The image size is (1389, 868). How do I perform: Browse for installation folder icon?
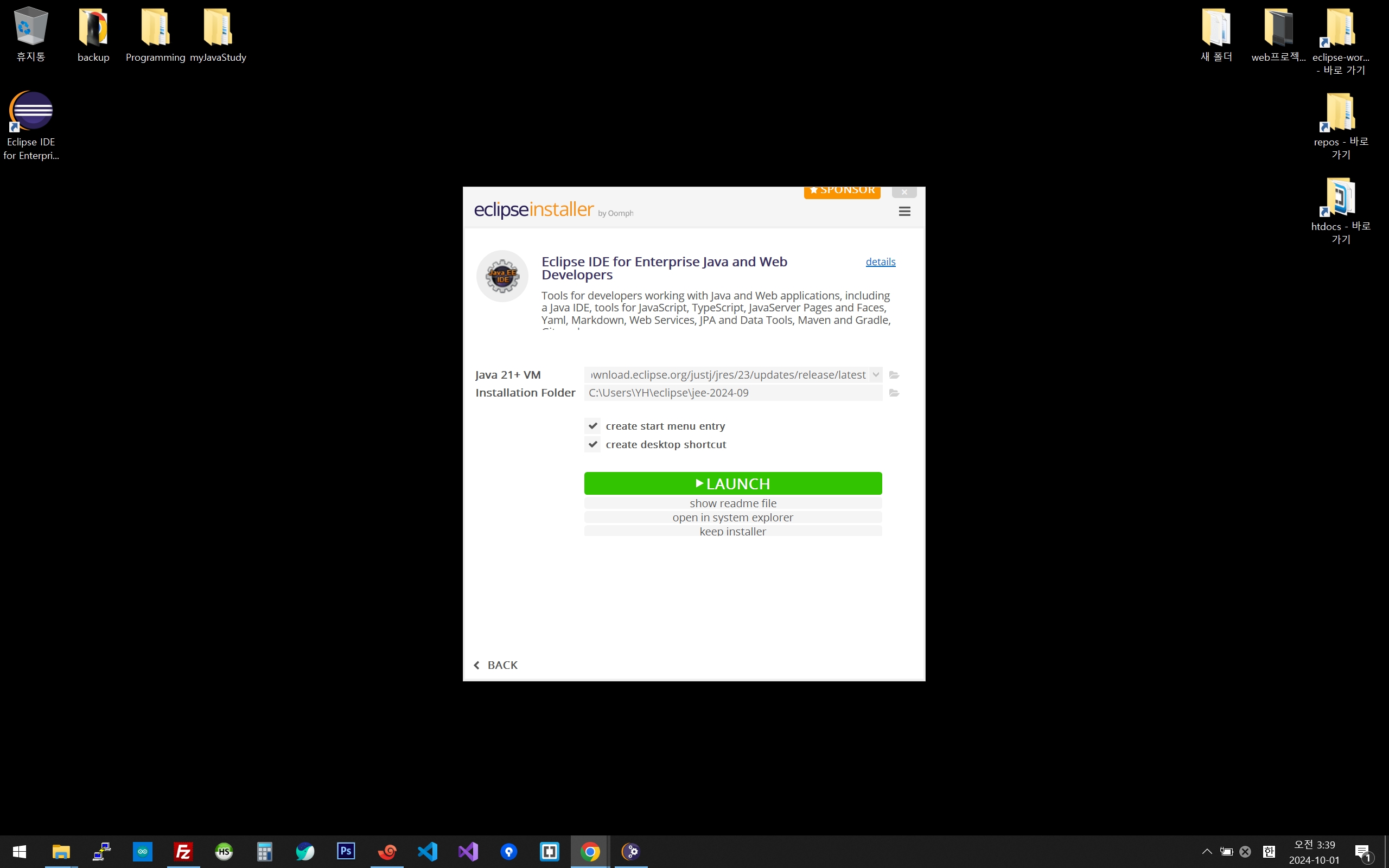click(x=894, y=393)
